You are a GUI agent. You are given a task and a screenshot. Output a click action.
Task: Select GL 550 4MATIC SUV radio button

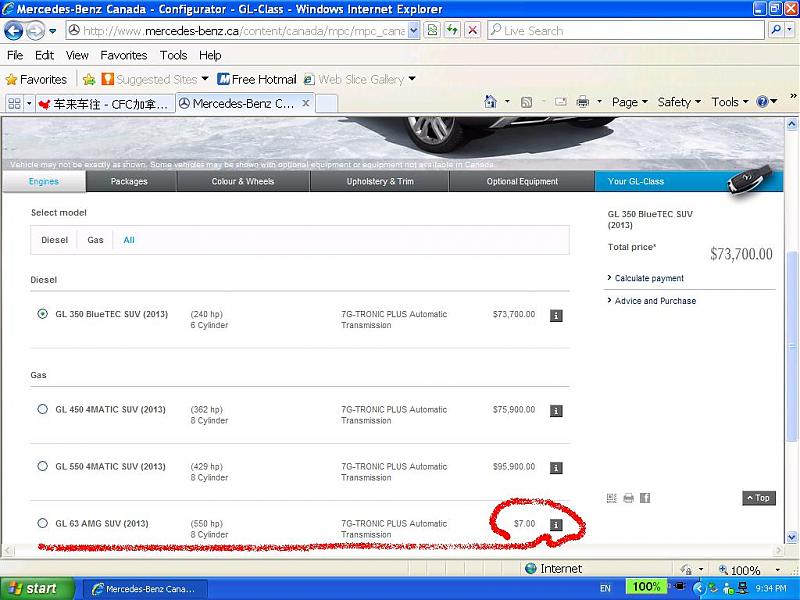pos(42,466)
